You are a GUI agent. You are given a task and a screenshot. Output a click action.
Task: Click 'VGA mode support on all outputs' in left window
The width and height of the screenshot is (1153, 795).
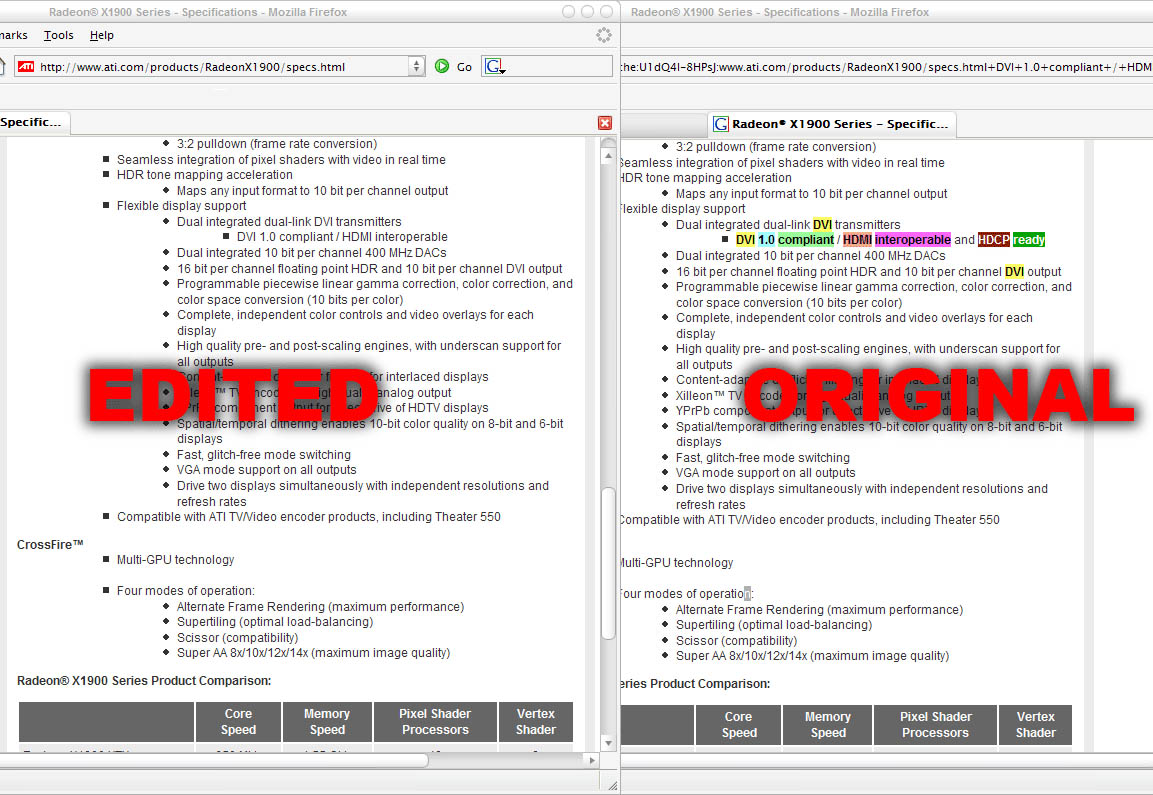point(266,470)
